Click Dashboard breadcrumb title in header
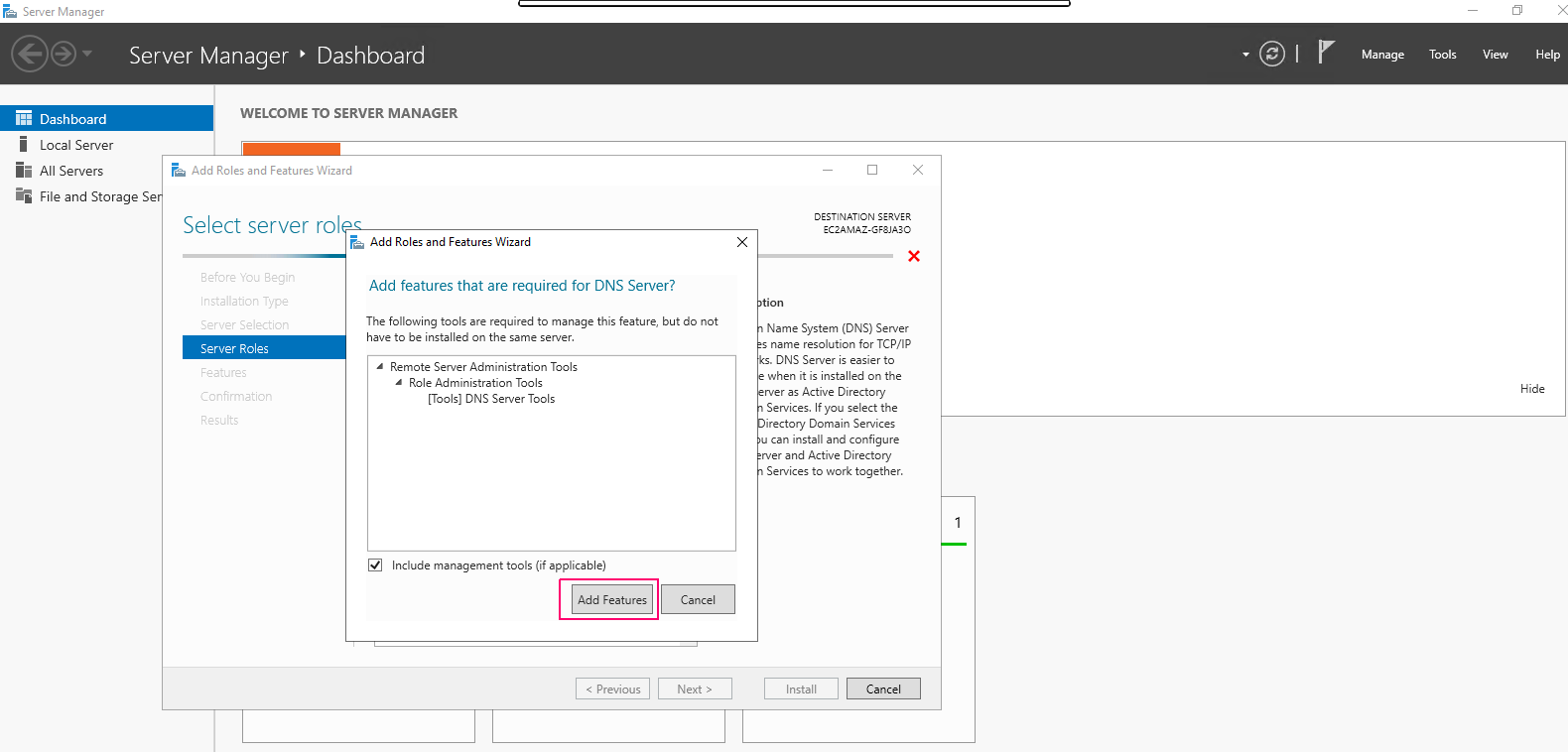1568x752 pixels. pyautogui.click(x=370, y=56)
